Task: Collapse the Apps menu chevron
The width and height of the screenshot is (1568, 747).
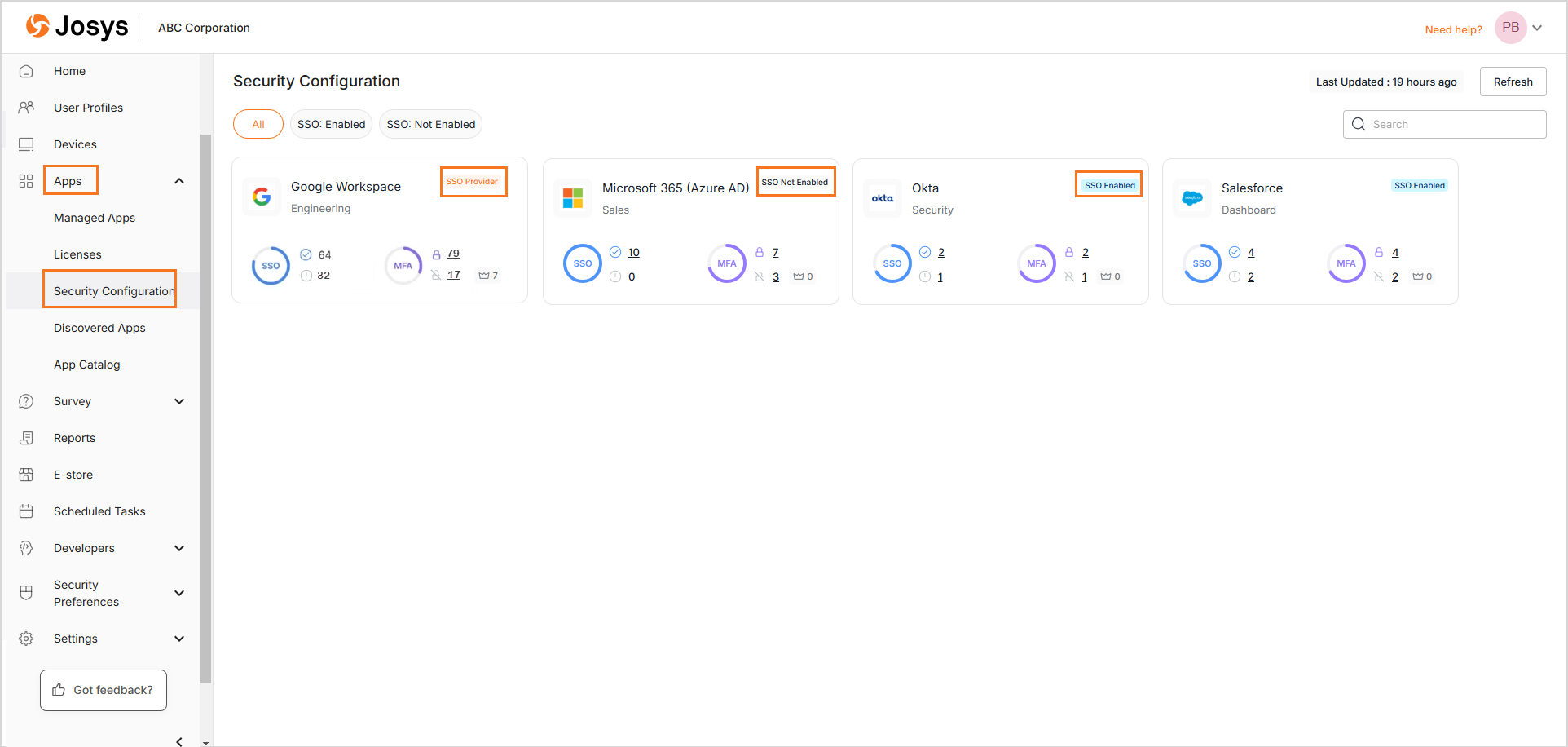Action: click(x=179, y=181)
